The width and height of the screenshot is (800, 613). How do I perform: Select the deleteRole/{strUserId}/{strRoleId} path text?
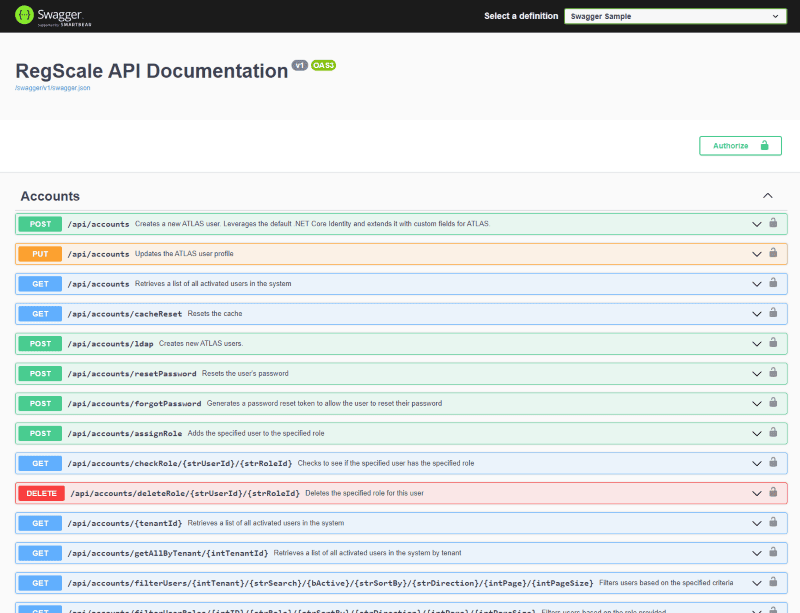pyautogui.click(x=185, y=494)
